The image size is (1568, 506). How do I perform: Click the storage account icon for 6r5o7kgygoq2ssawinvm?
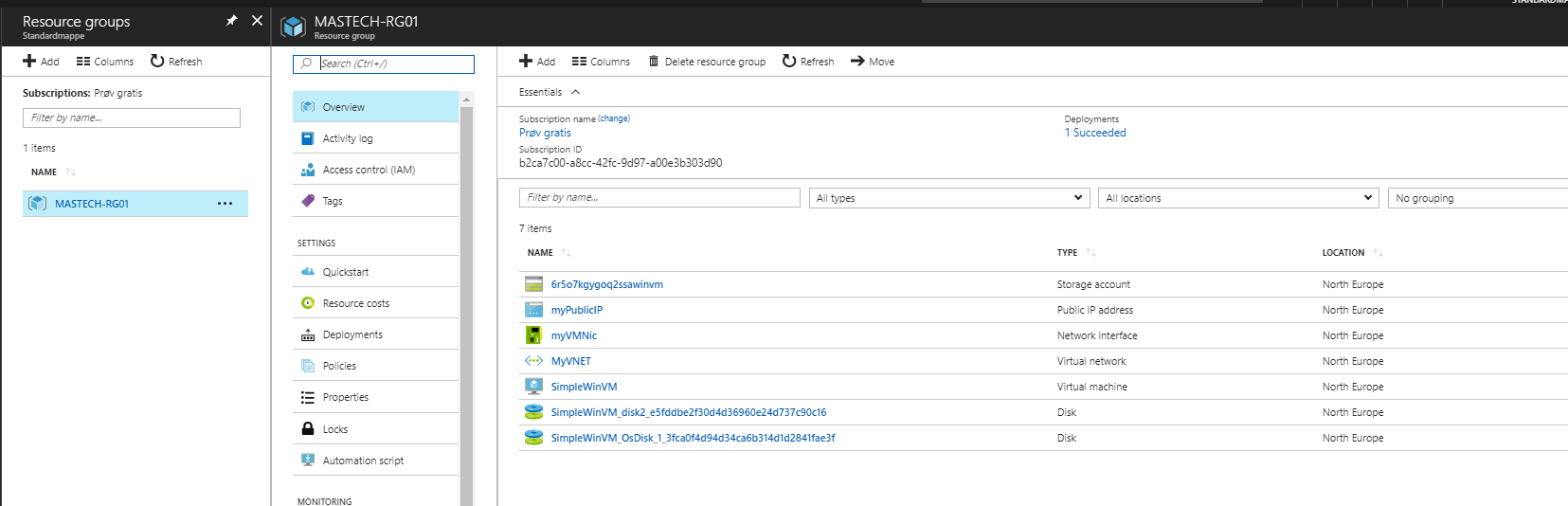(533, 284)
